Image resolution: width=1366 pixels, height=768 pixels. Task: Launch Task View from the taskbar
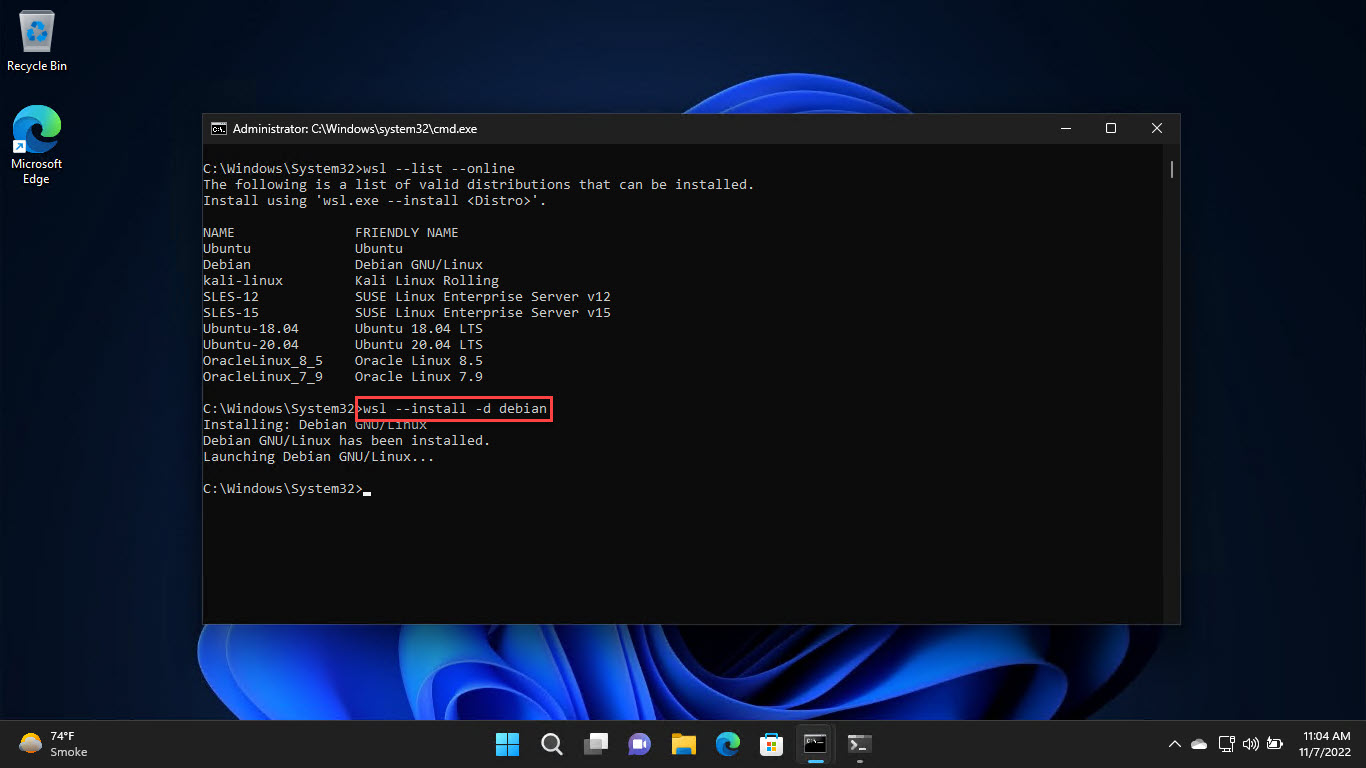(595, 744)
